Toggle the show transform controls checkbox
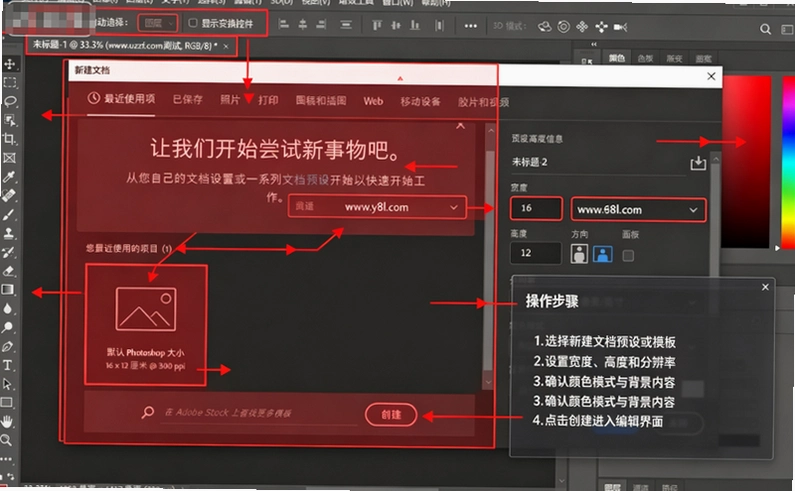The width and height of the screenshot is (795, 491). click(193, 23)
